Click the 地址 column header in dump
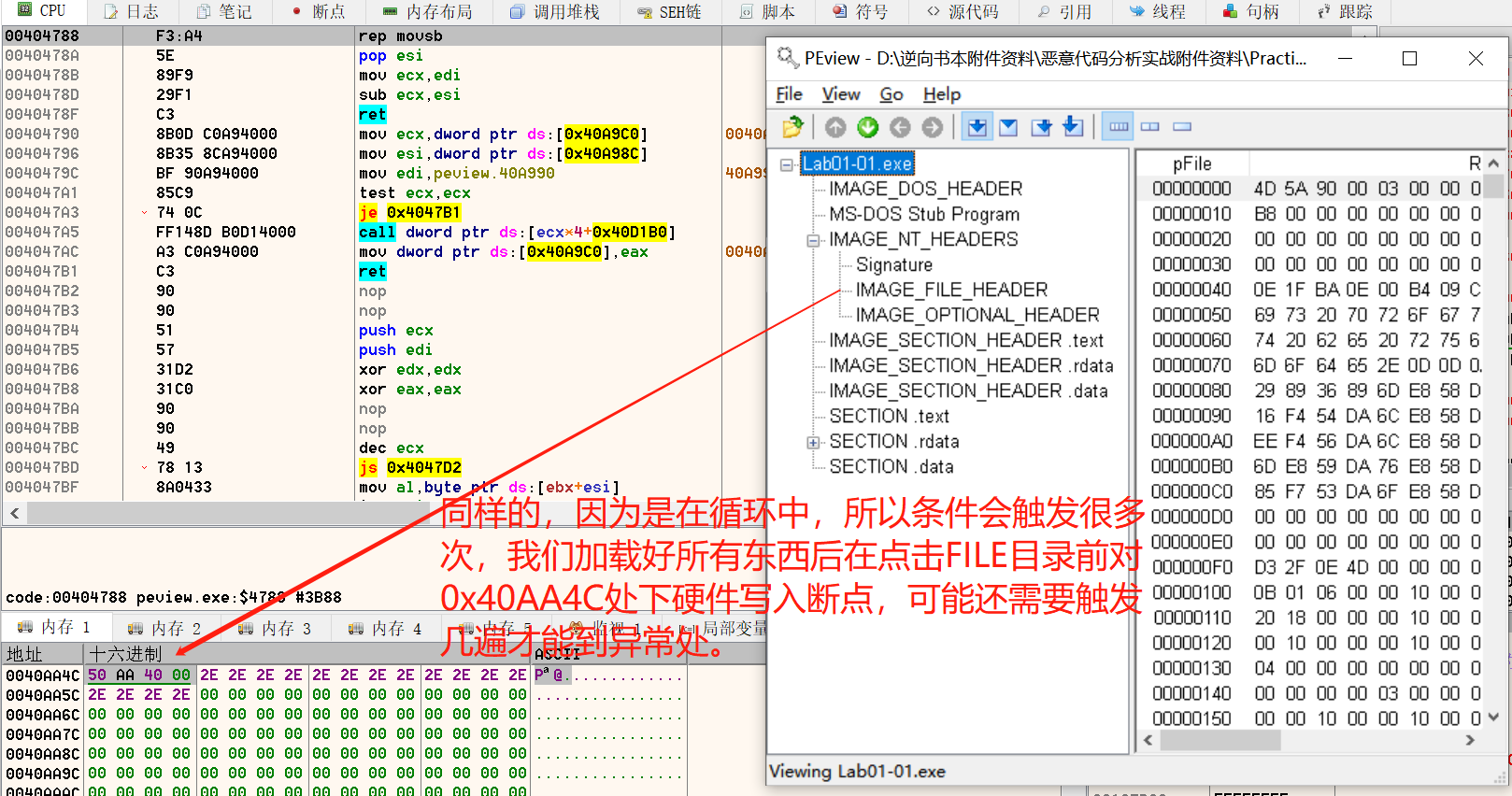This screenshot has width=1512, height=796. pos(42,654)
